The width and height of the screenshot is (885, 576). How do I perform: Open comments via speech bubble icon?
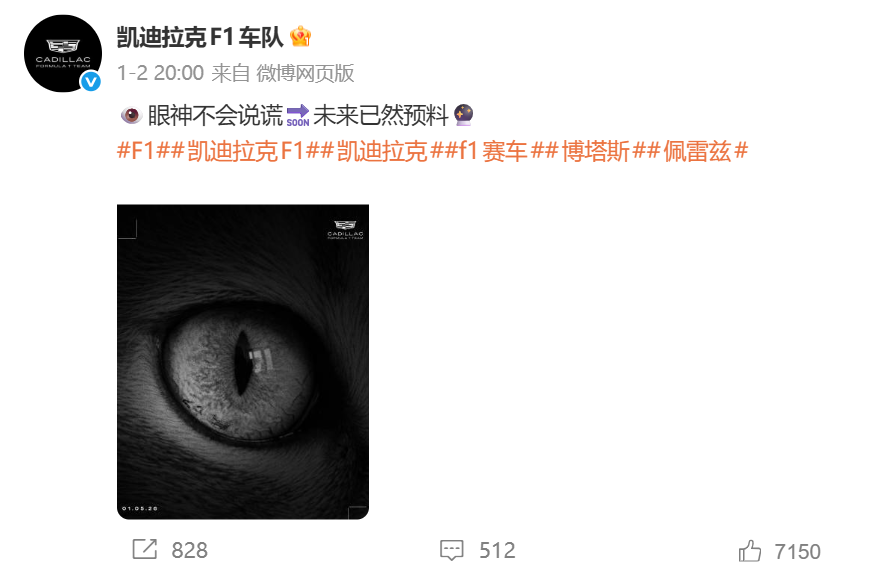pos(452,550)
